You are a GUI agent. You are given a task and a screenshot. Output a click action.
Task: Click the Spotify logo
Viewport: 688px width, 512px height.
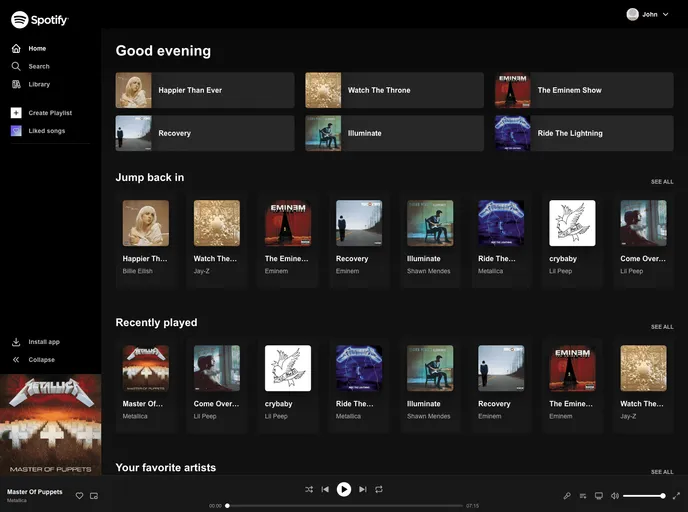point(39,20)
